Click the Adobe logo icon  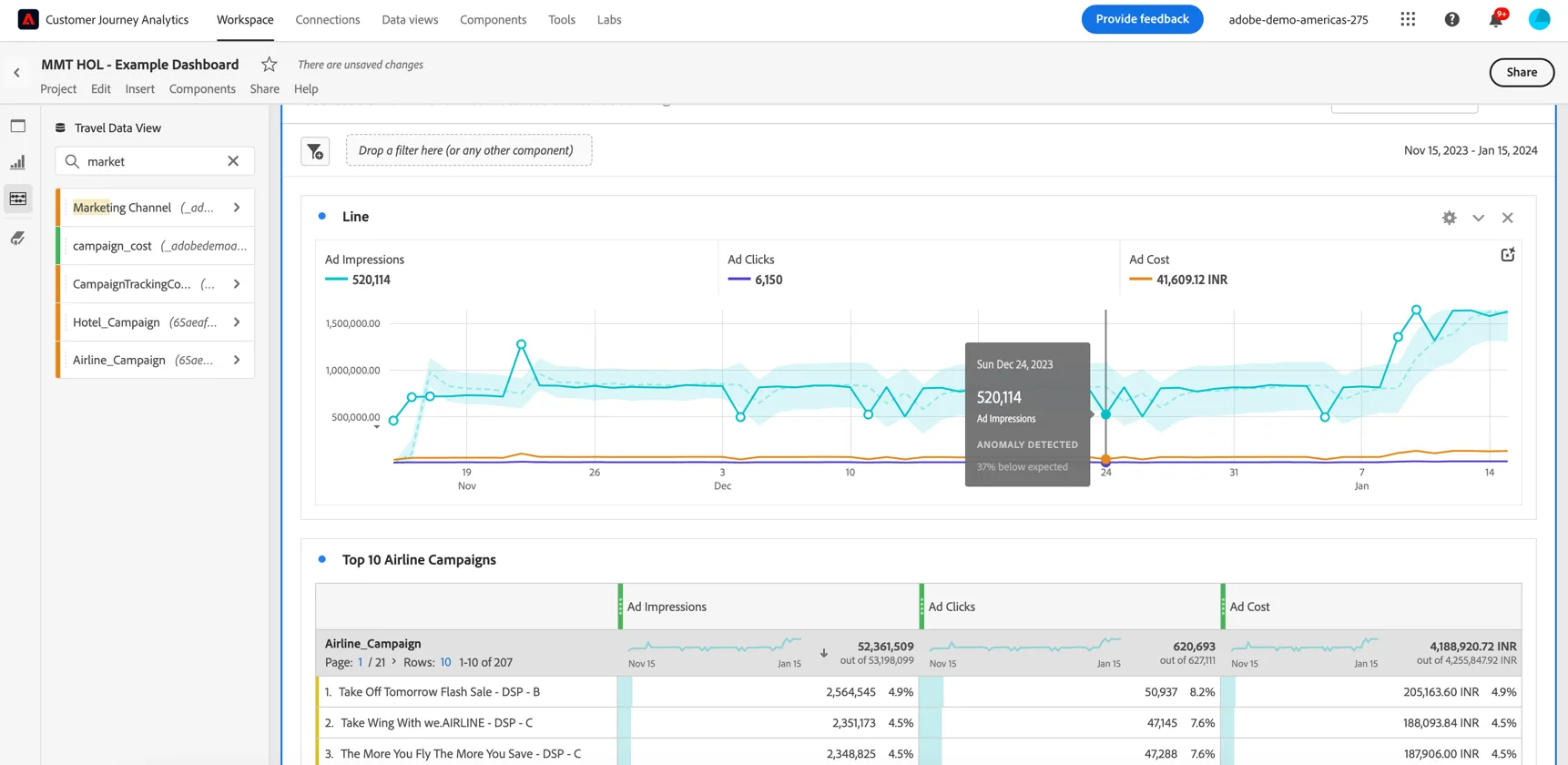pyautogui.click(x=28, y=19)
